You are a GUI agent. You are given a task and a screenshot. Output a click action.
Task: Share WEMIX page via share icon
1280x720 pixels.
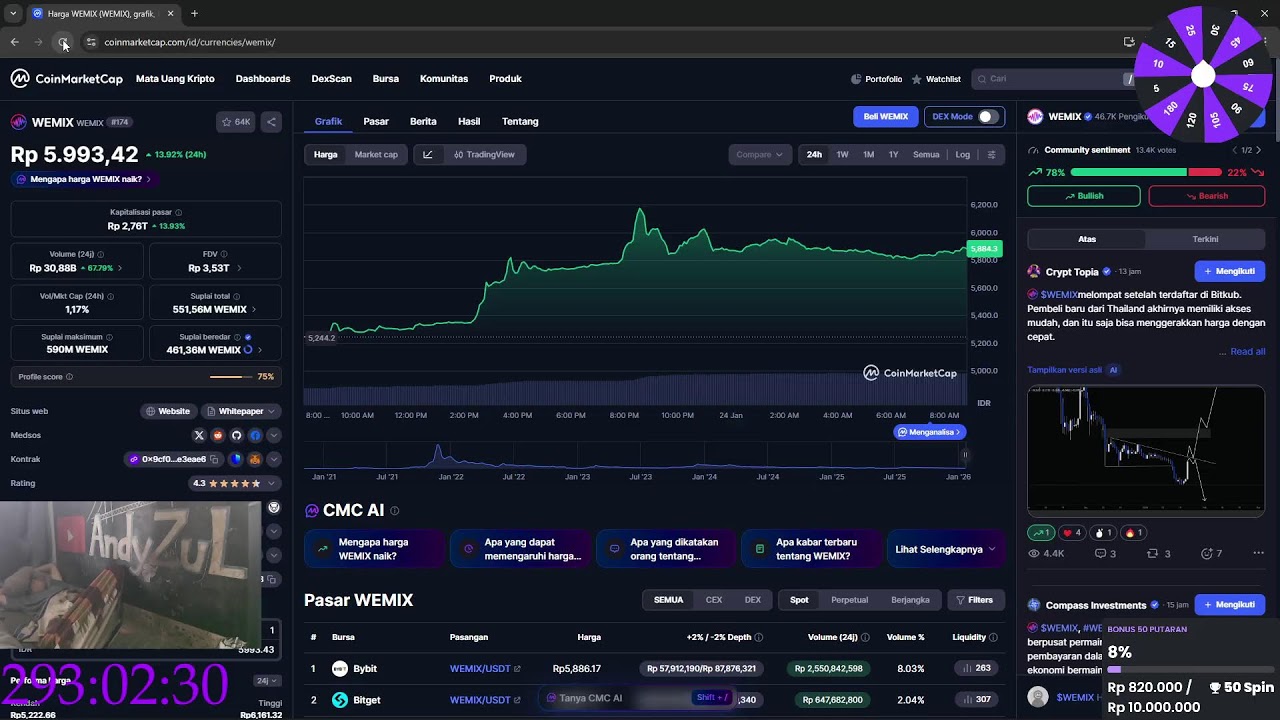(x=271, y=122)
